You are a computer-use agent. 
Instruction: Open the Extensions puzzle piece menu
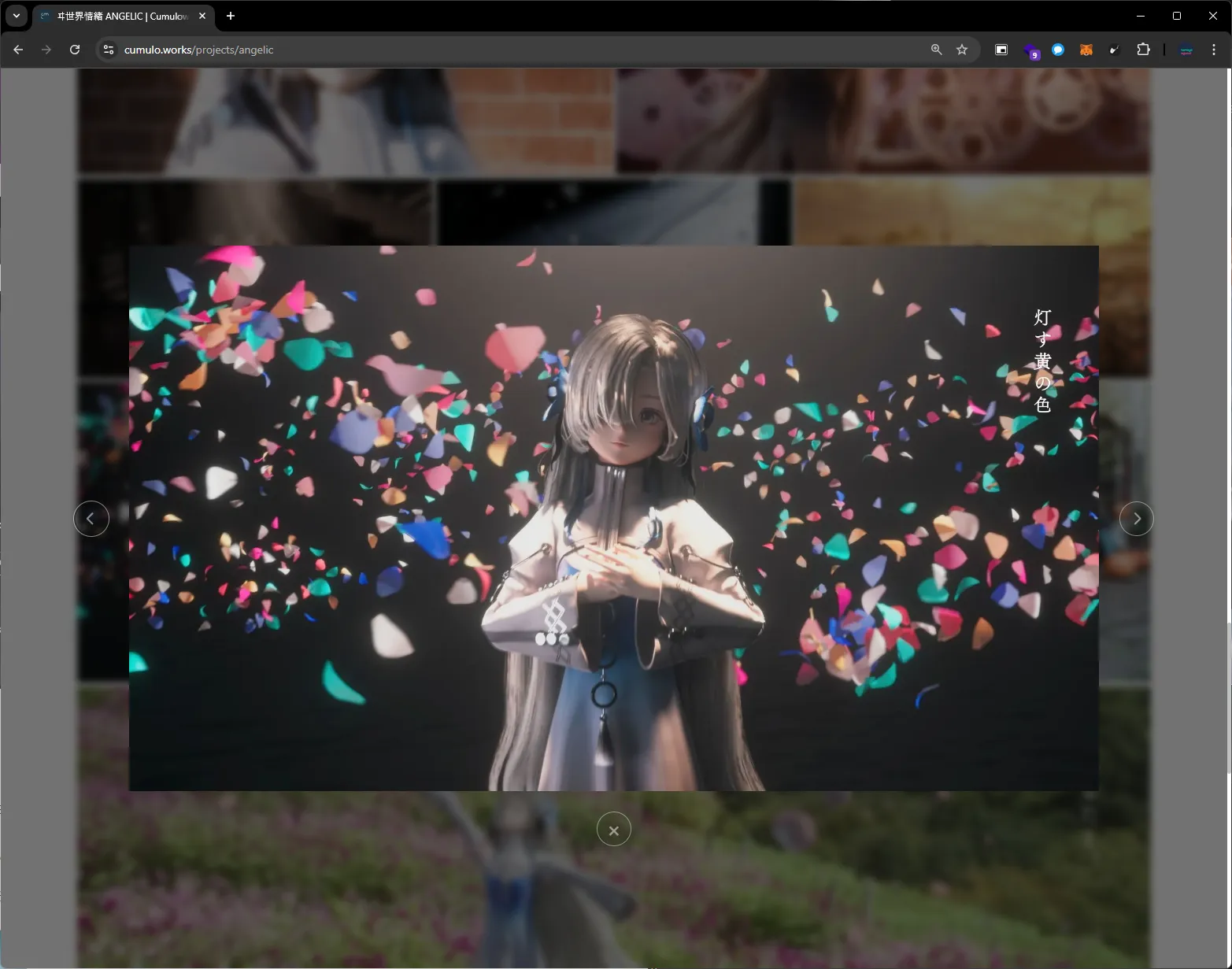1143,50
